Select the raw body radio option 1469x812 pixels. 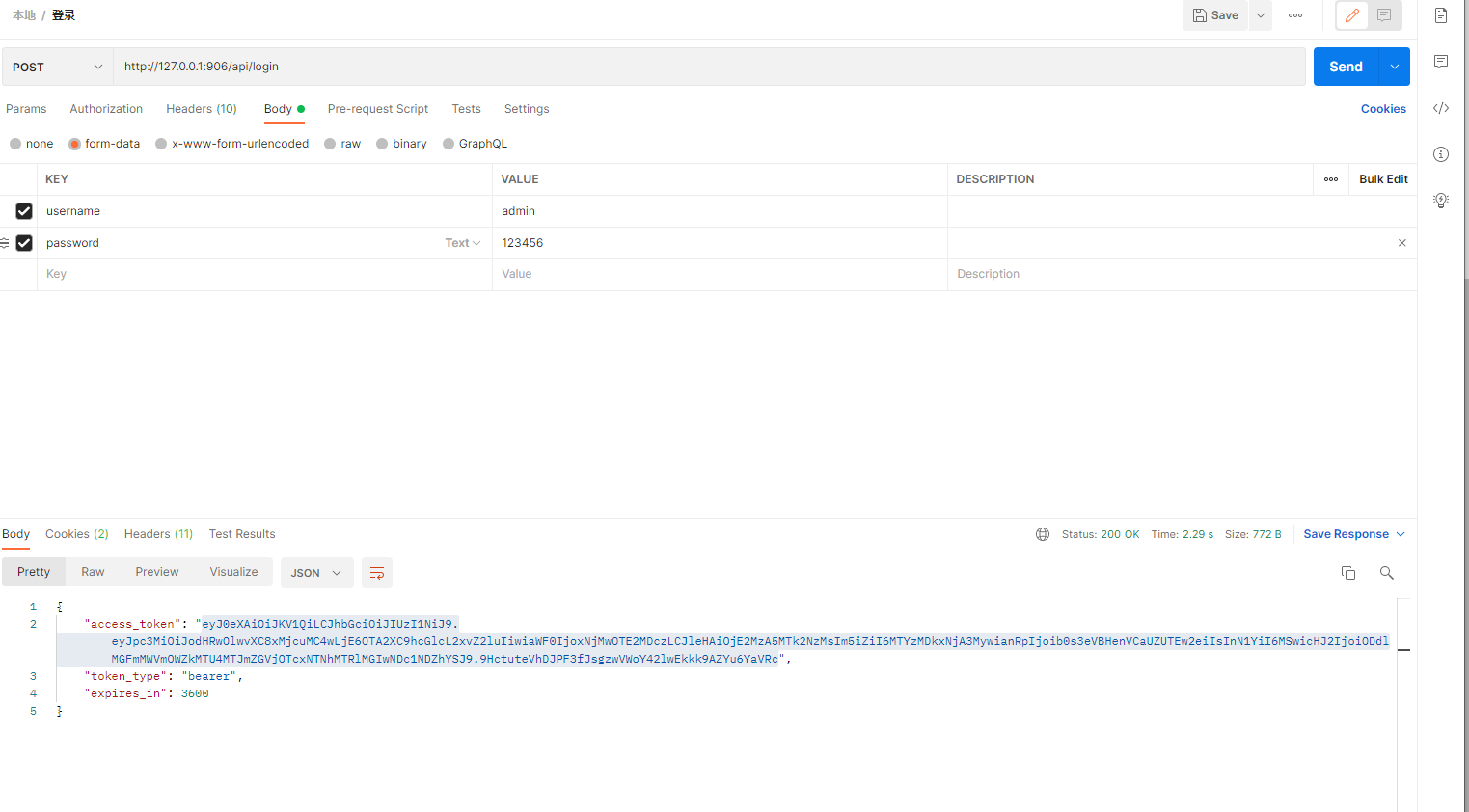tap(330, 144)
